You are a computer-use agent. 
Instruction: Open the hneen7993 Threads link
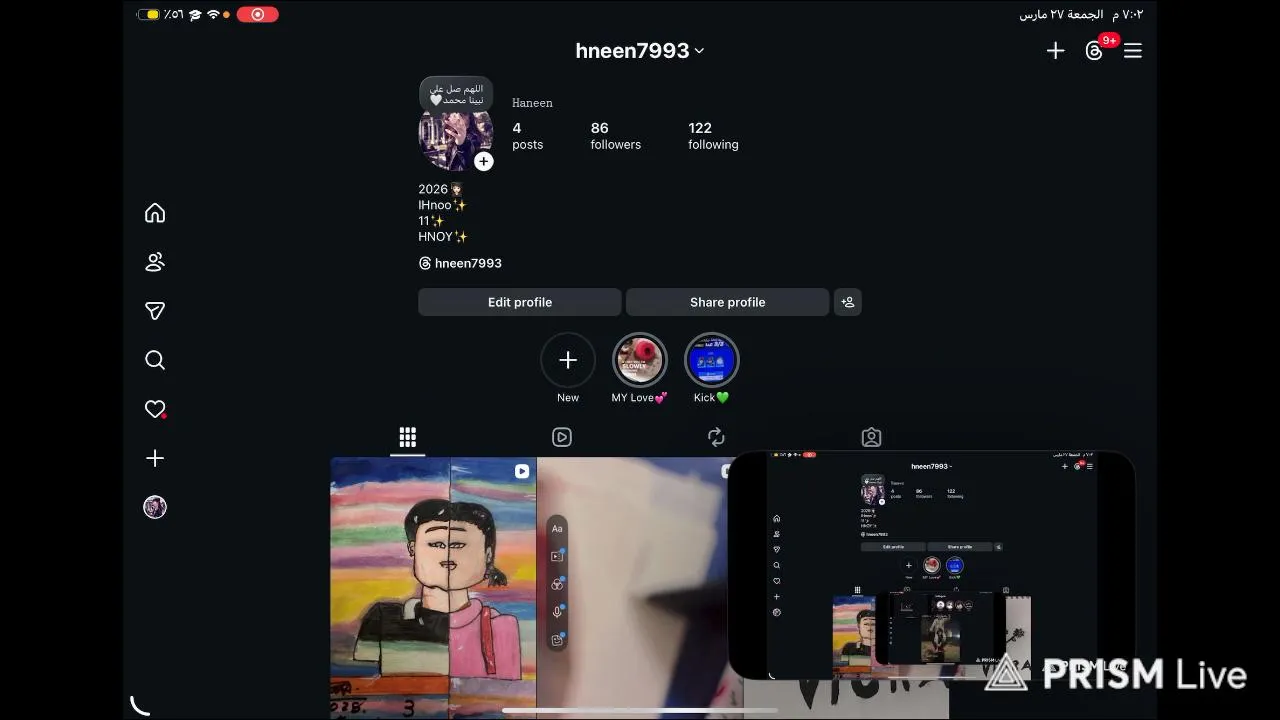[x=460, y=263]
